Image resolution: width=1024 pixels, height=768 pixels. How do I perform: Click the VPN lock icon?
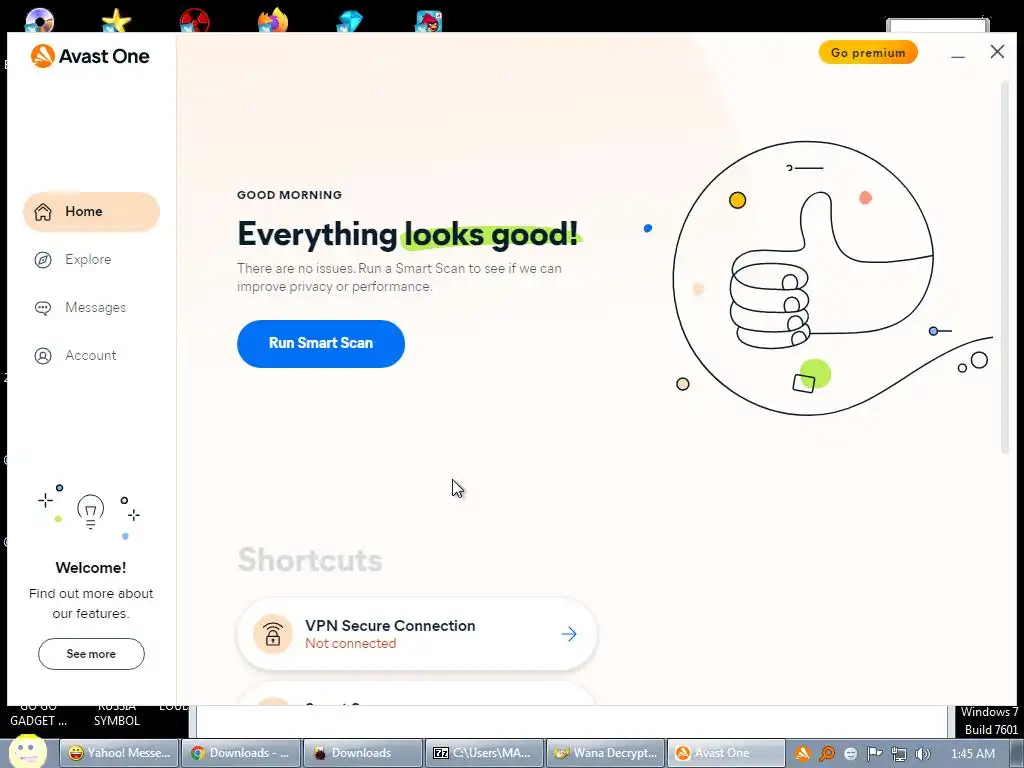(x=273, y=634)
